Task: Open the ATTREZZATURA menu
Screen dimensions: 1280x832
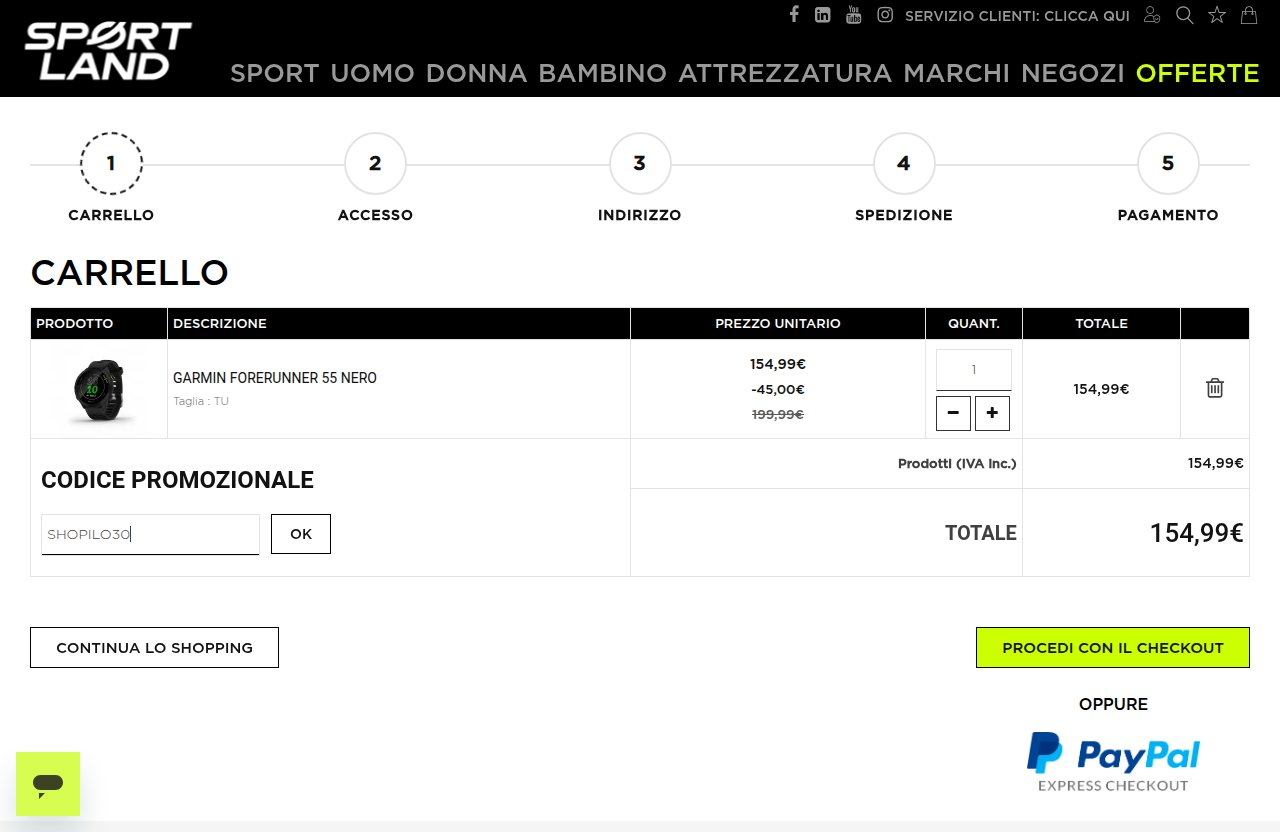Action: click(785, 73)
